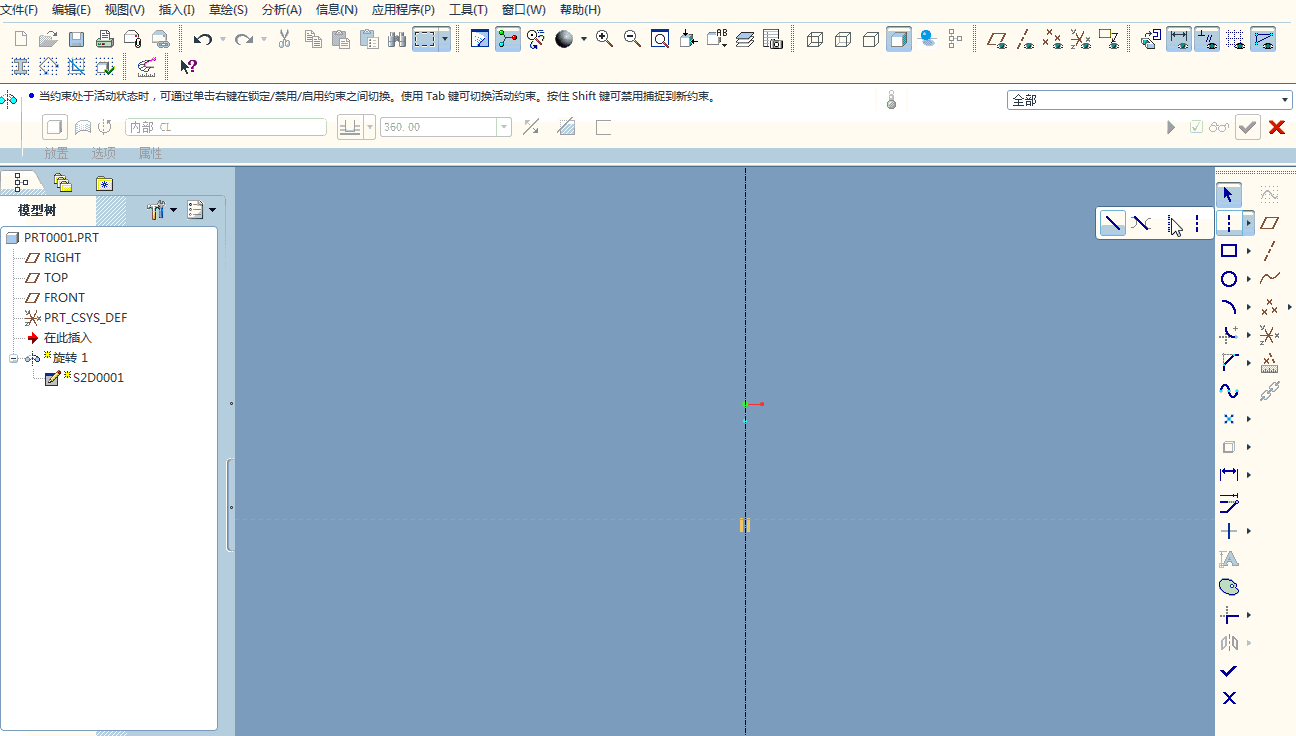1296x736 pixels.
Task: Open the model tree settings dropdown
Action: (x=162, y=210)
